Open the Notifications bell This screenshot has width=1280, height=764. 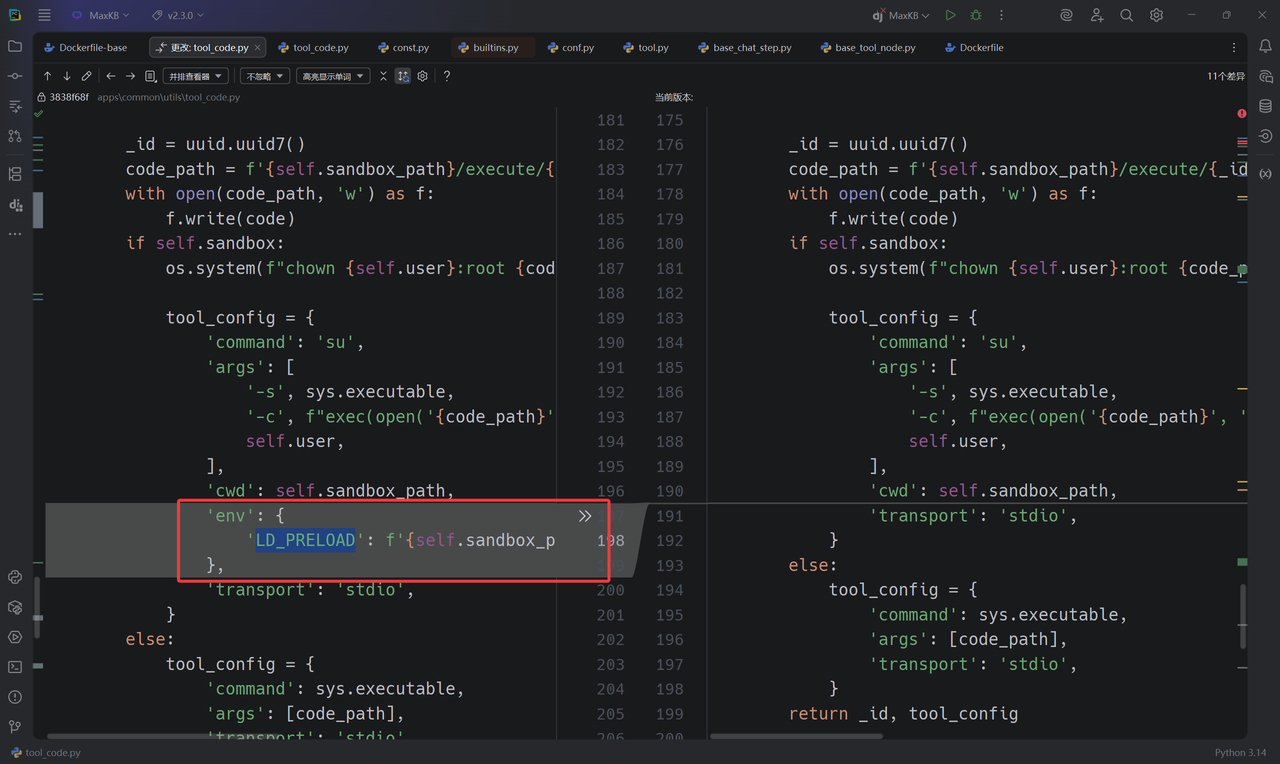[1265, 47]
